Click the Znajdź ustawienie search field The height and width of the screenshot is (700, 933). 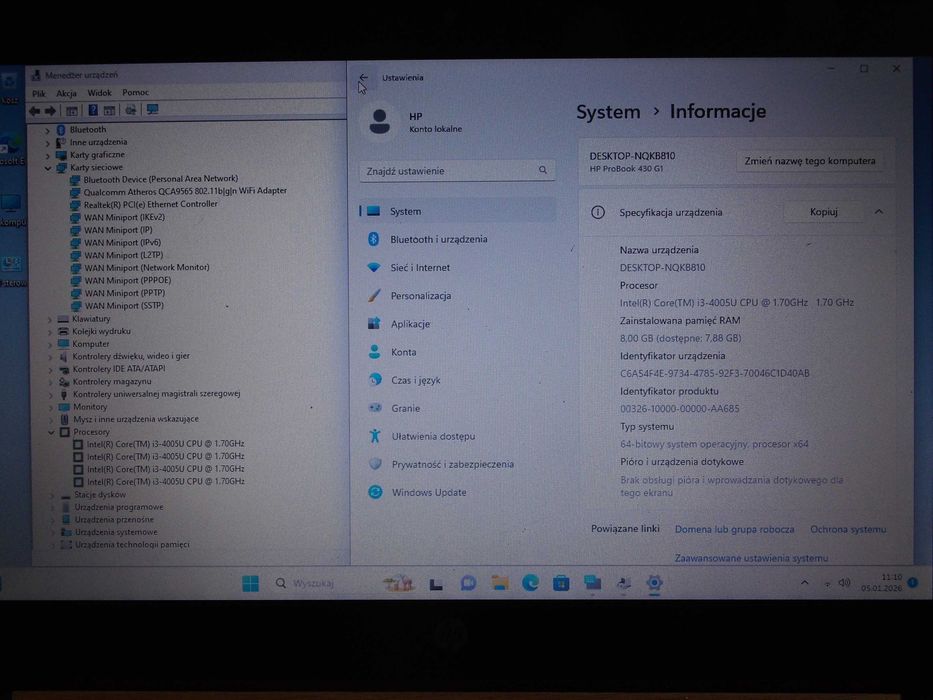pyautogui.click(x=458, y=171)
